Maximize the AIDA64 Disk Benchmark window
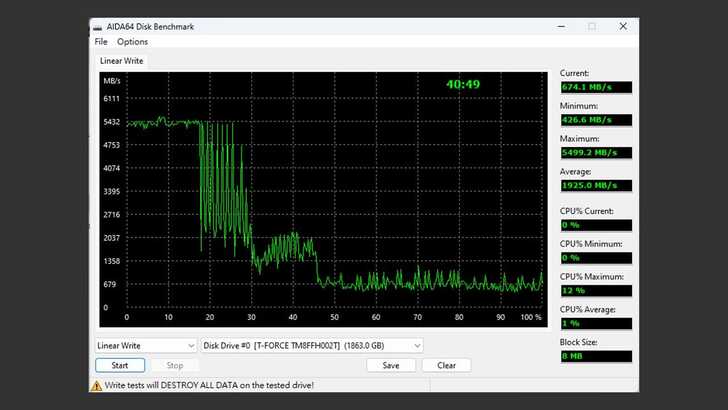 591,26
